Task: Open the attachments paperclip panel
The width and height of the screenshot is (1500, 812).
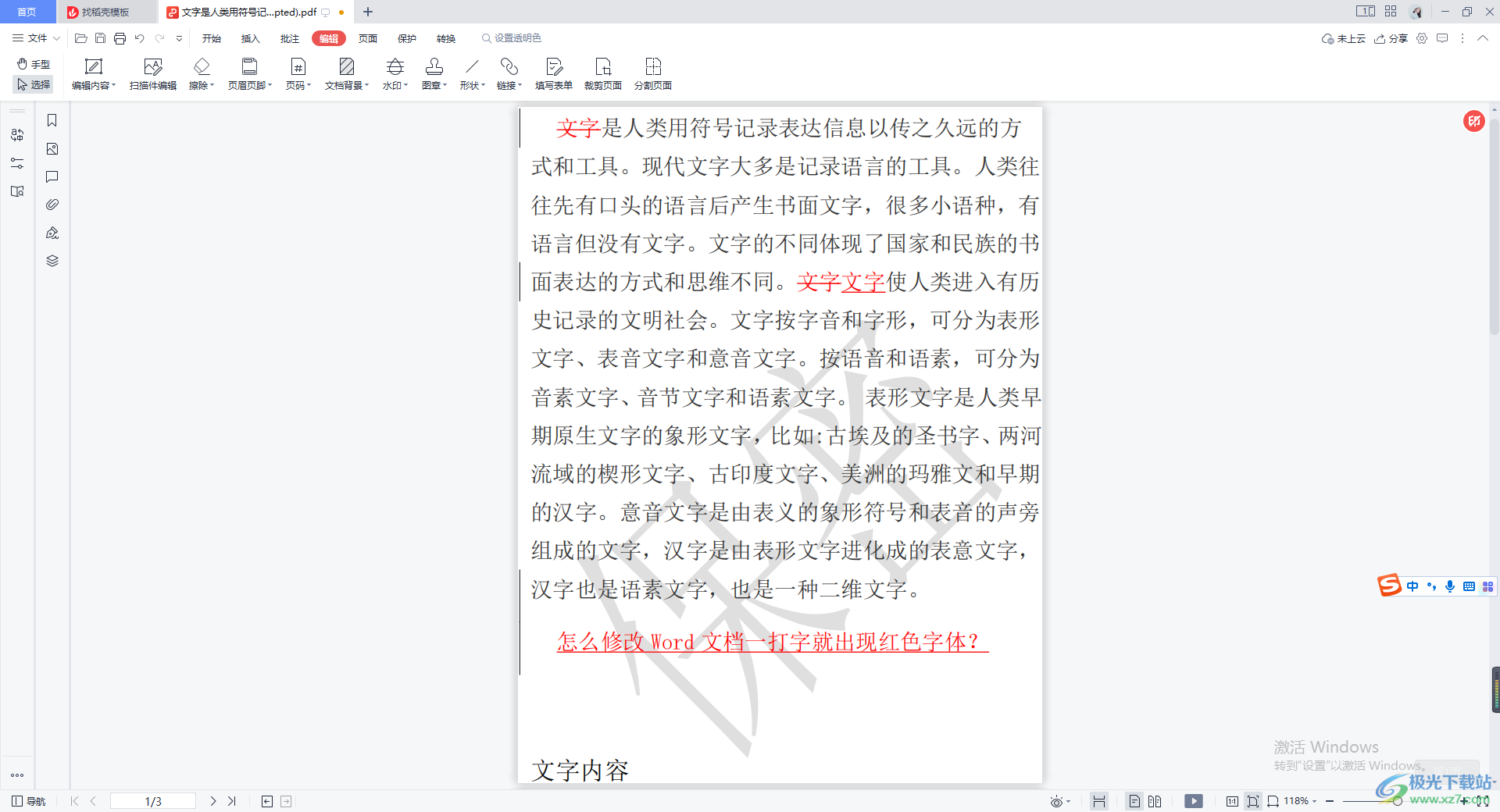Action: pyautogui.click(x=52, y=205)
